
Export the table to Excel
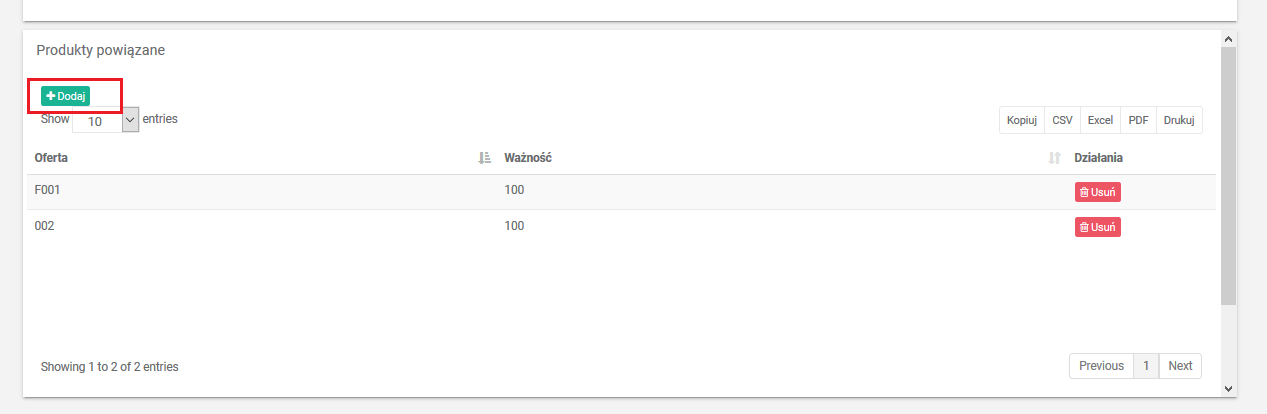[1100, 120]
